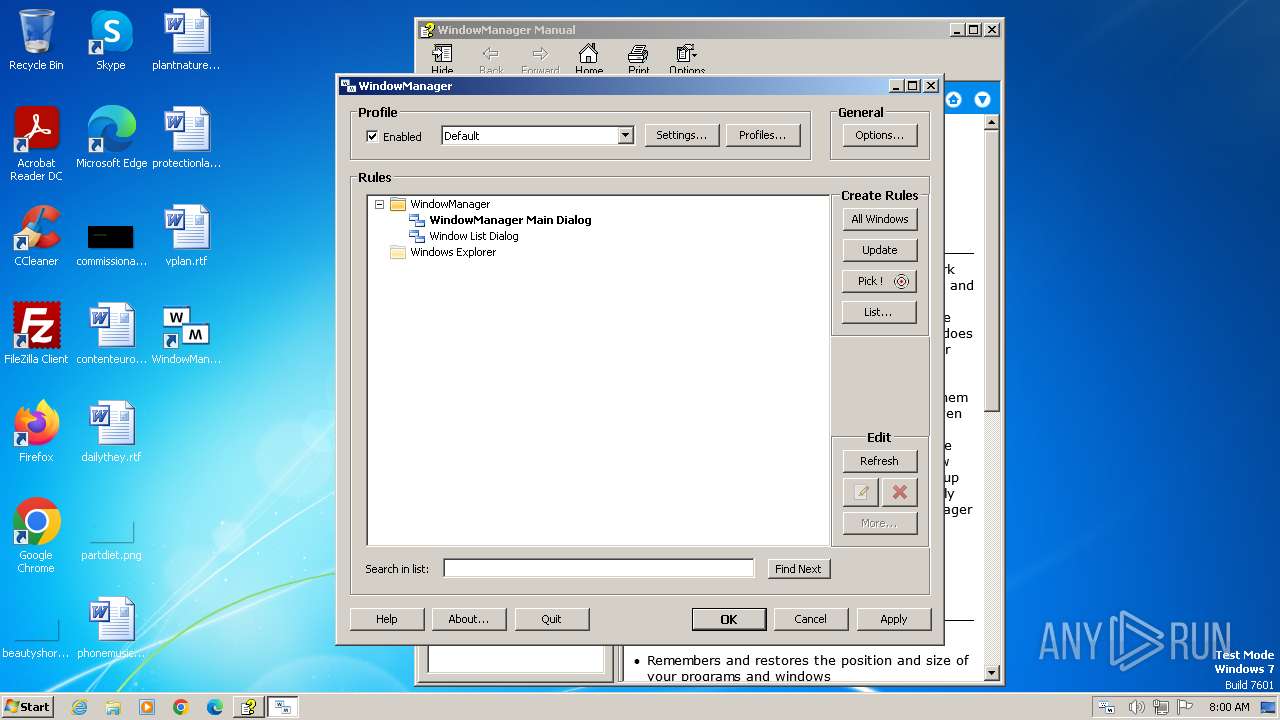Select the dailythey.rtf desktop file
The height and width of the screenshot is (720, 1280).
111,432
